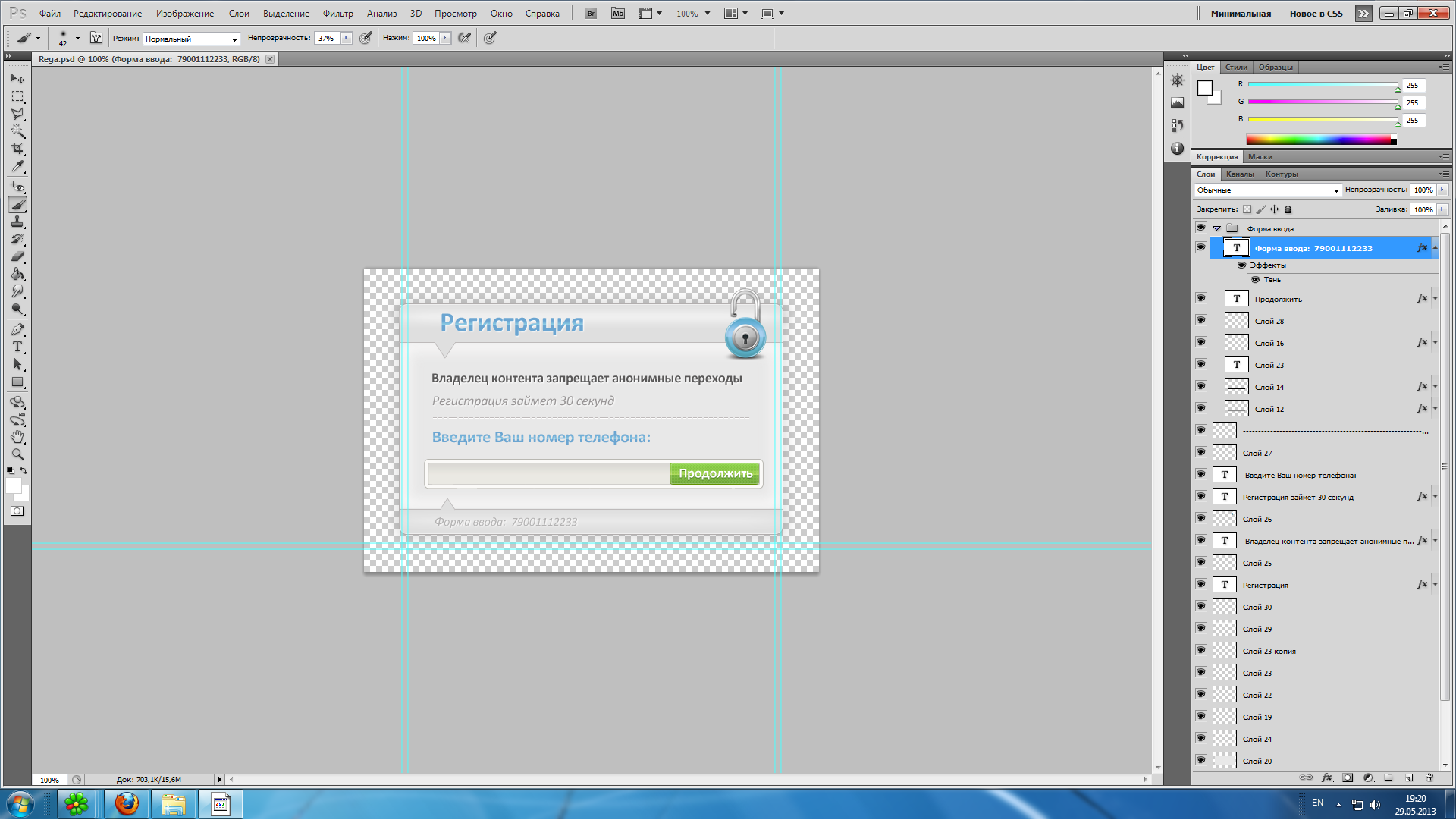Select the Paint Bucket tool

click(17, 274)
